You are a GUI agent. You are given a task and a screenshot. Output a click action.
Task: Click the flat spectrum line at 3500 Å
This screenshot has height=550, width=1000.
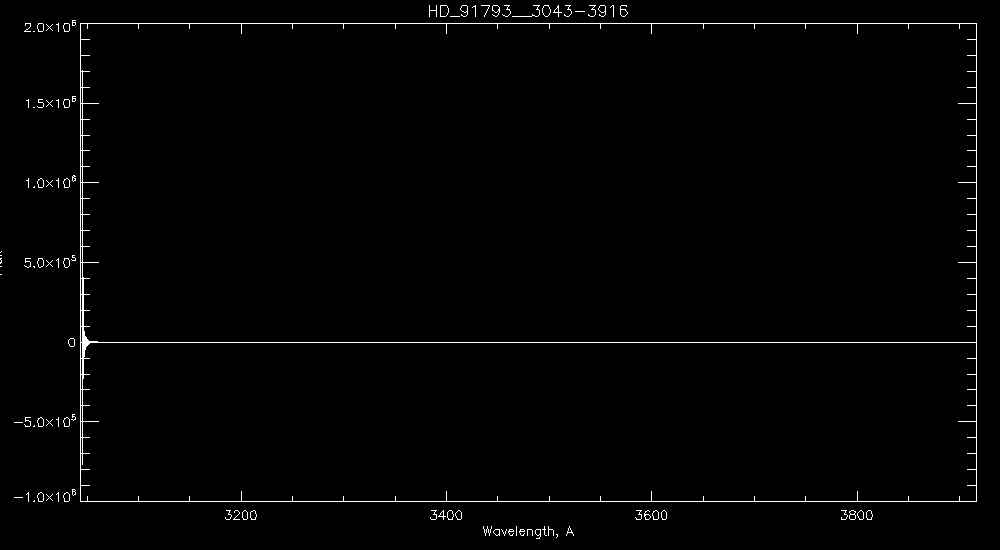[x=549, y=343]
